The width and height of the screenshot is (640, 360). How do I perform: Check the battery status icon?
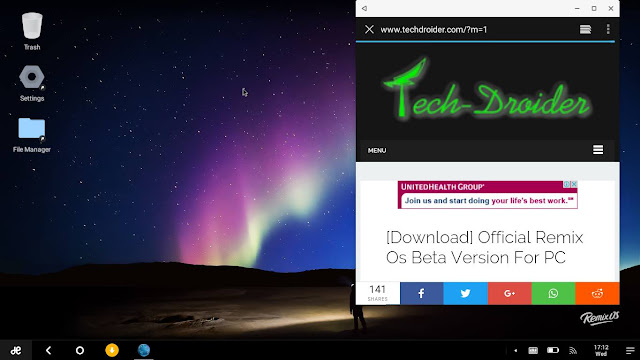(x=553, y=350)
